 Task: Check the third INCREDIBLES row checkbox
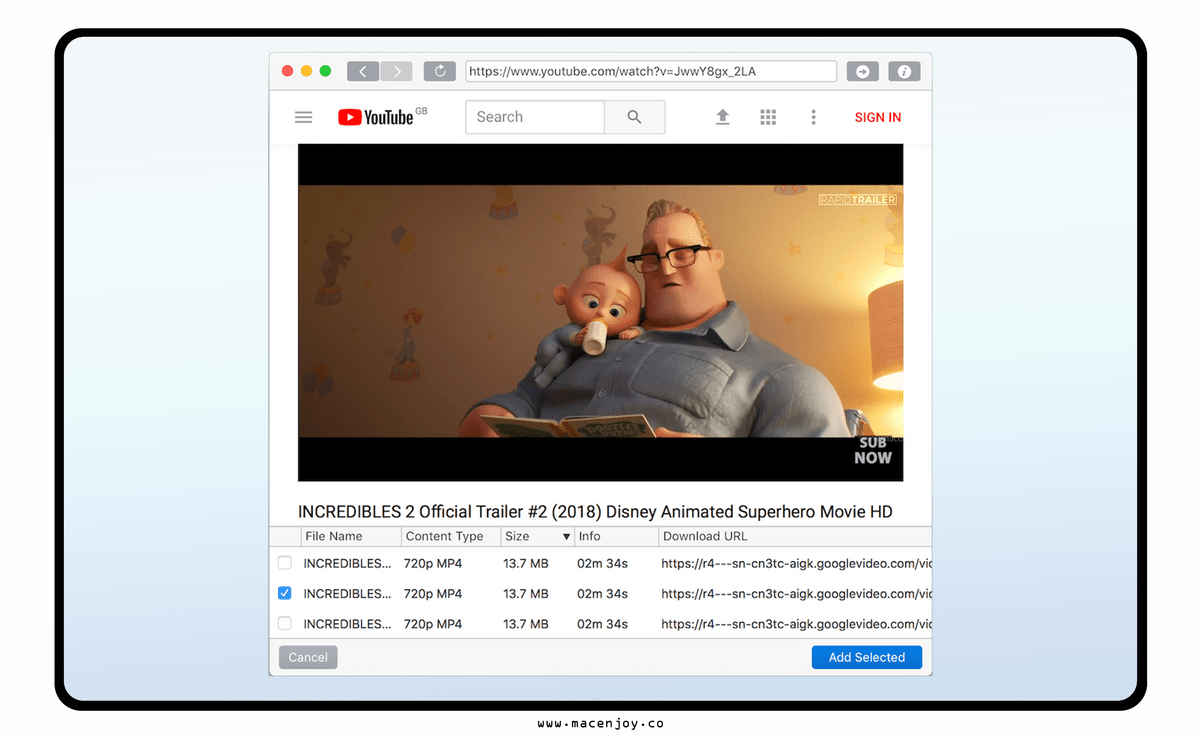point(285,623)
